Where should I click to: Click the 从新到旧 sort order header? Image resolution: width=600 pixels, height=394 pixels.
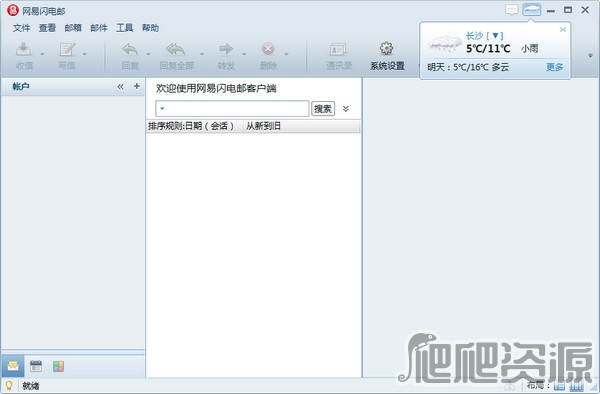point(301,126)
